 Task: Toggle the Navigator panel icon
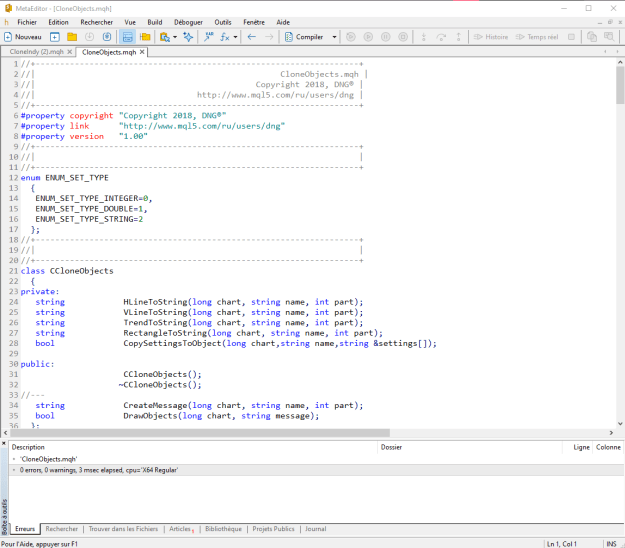pyautogui.click(x=128, y=37)
